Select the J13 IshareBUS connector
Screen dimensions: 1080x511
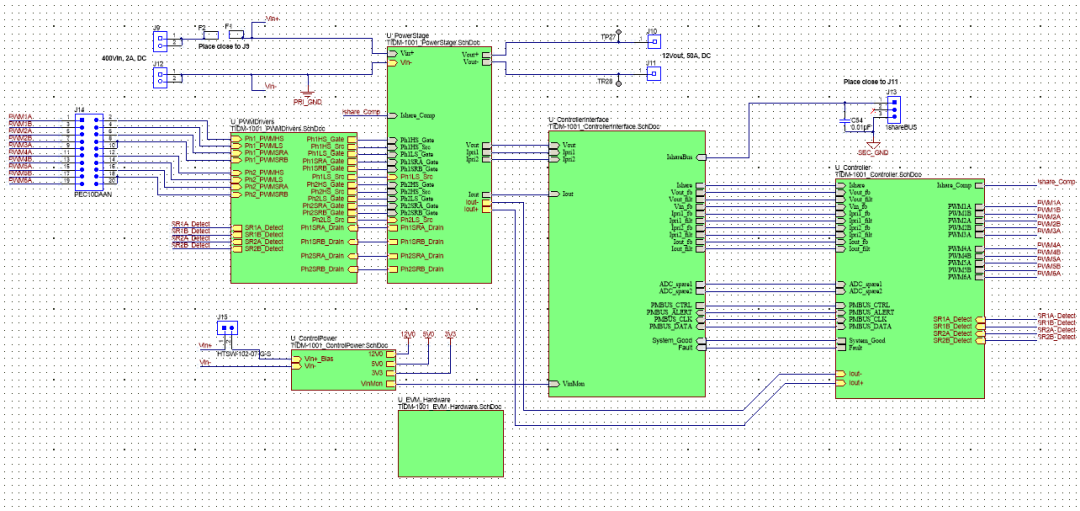coord(894,106)
